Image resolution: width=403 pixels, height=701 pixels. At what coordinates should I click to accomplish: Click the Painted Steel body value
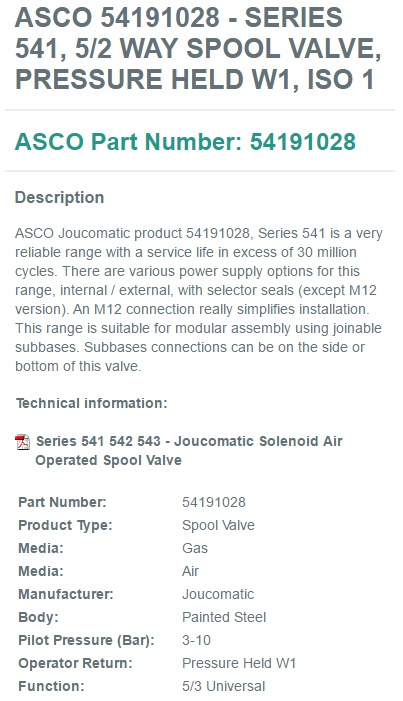pyautogui.click(x=224, y=617)
